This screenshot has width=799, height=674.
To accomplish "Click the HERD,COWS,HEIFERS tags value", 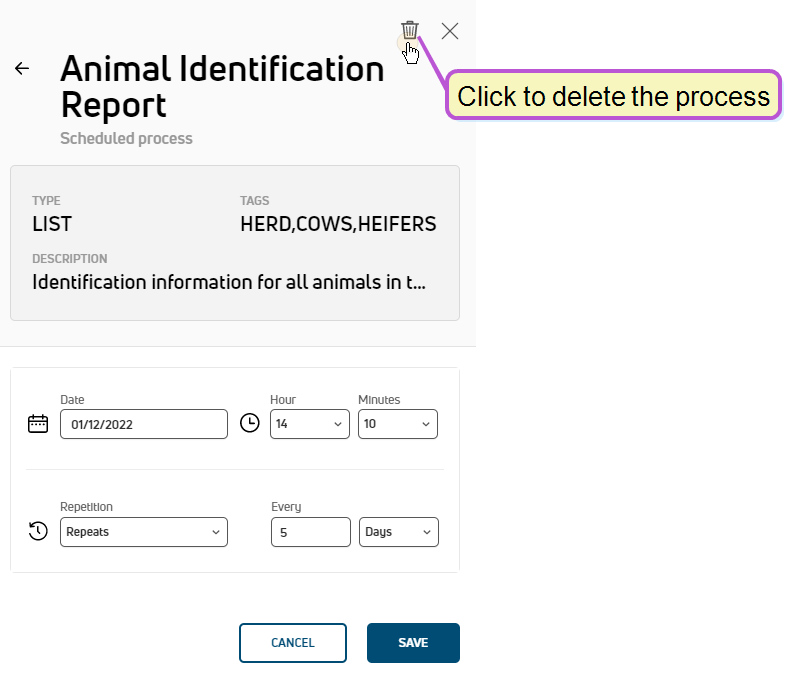I will [x=338, y=224].
